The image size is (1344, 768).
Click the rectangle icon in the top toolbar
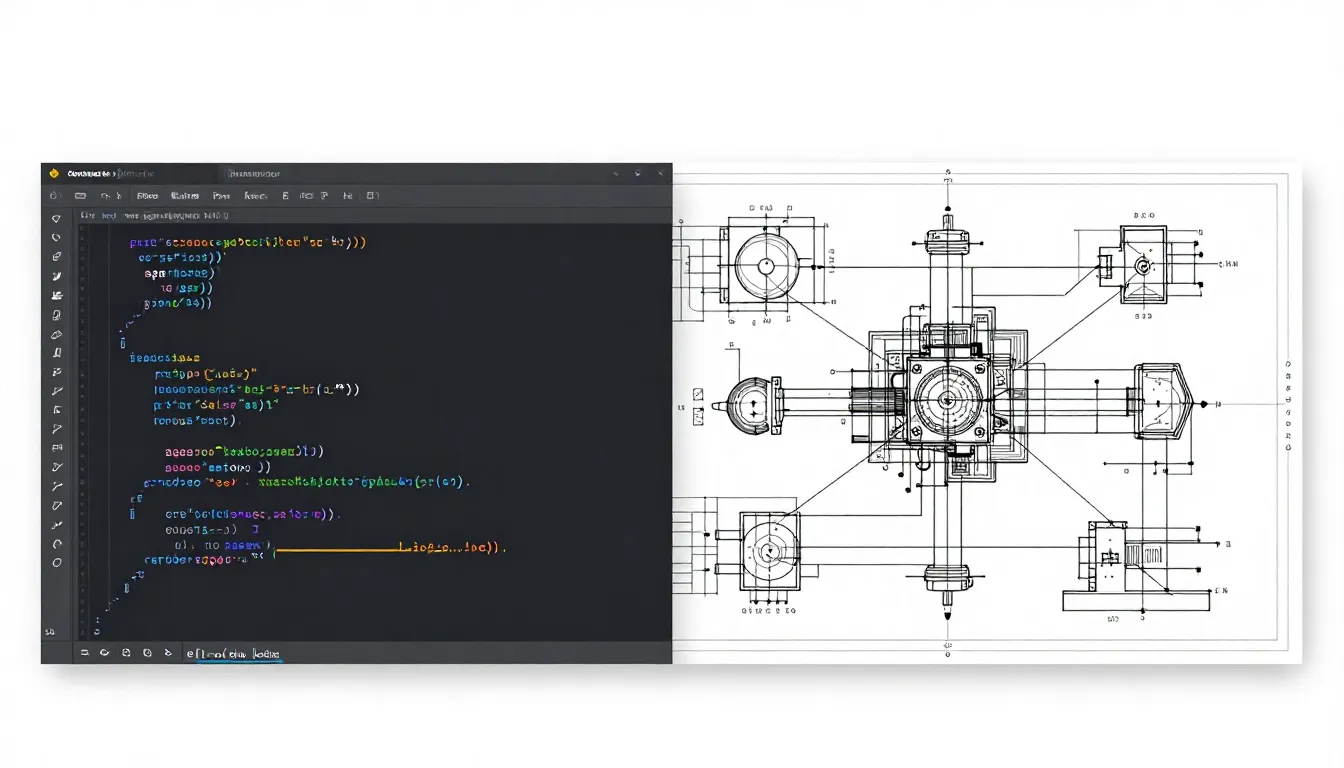click(80, 196)
